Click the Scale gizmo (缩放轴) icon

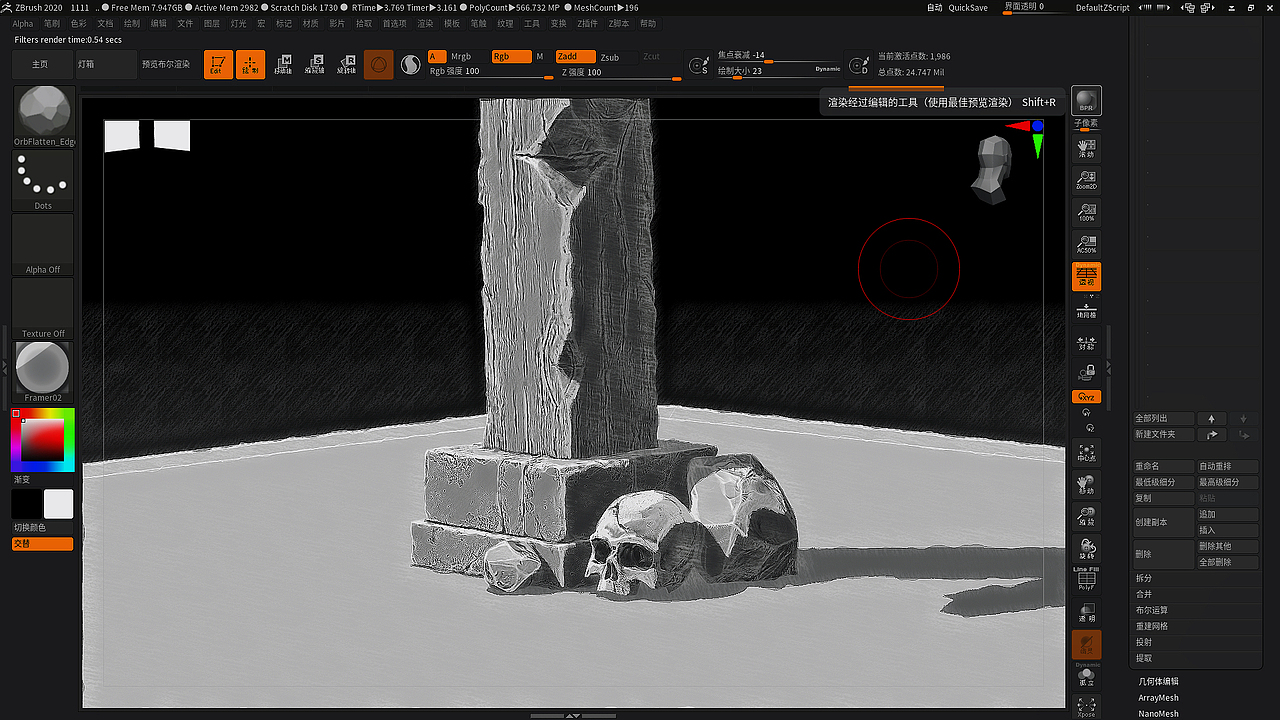pyautogui.click(x=315, y=65)
